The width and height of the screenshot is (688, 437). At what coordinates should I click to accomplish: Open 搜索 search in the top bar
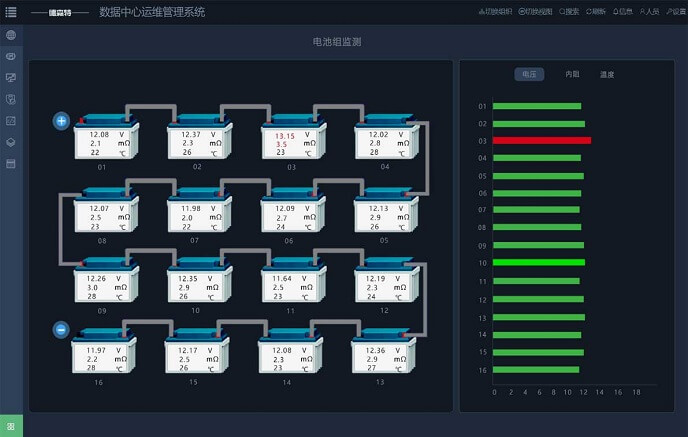pyautogui.click(x=569, y=11)
